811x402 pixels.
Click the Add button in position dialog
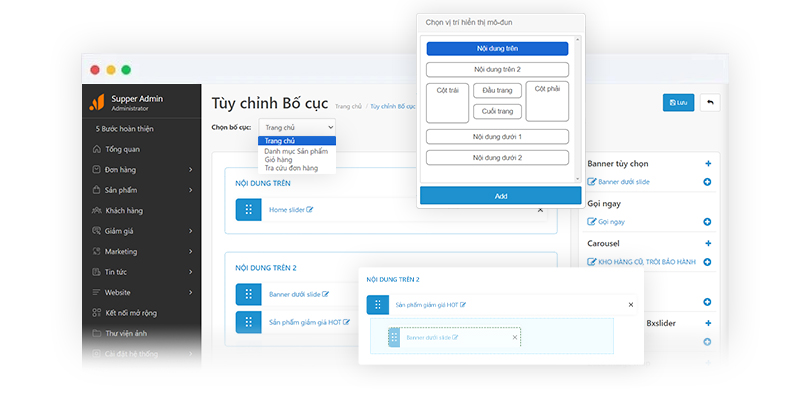[501, 196]
